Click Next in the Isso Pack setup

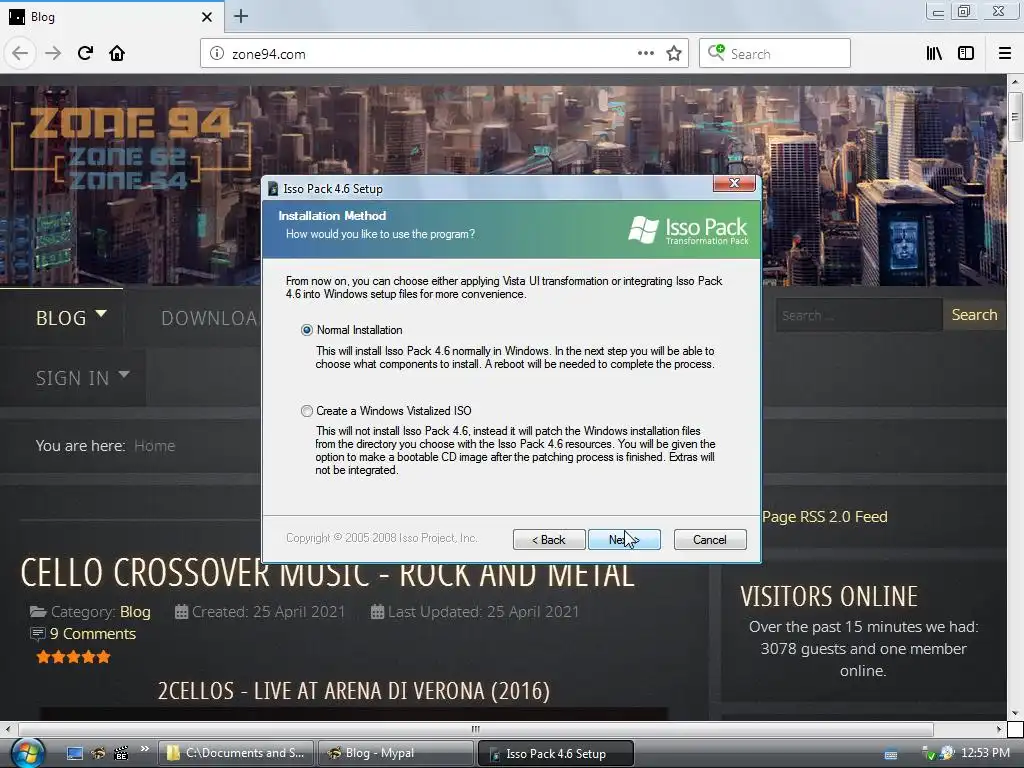pos(624,539)
